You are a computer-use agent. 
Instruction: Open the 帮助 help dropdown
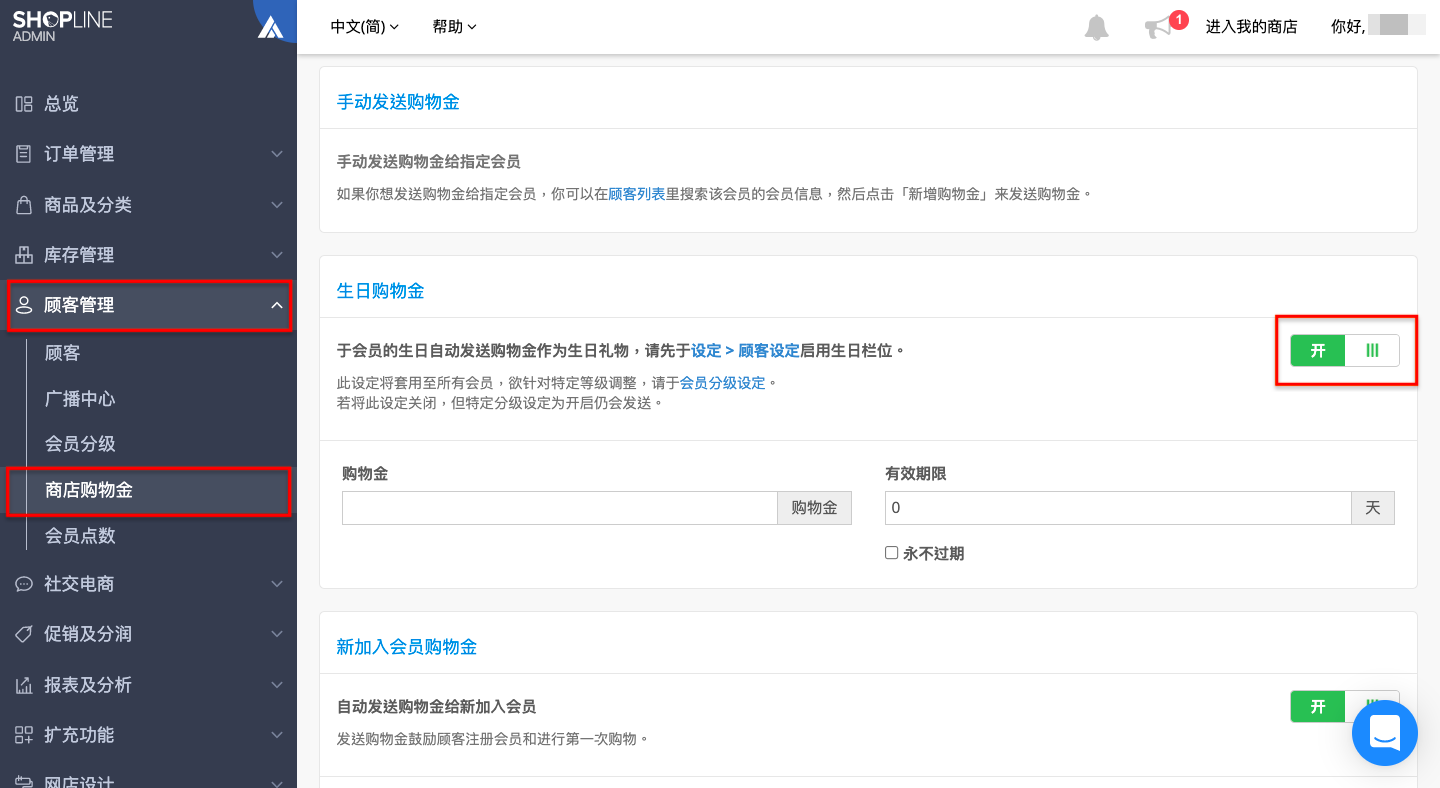coord(455,27)
